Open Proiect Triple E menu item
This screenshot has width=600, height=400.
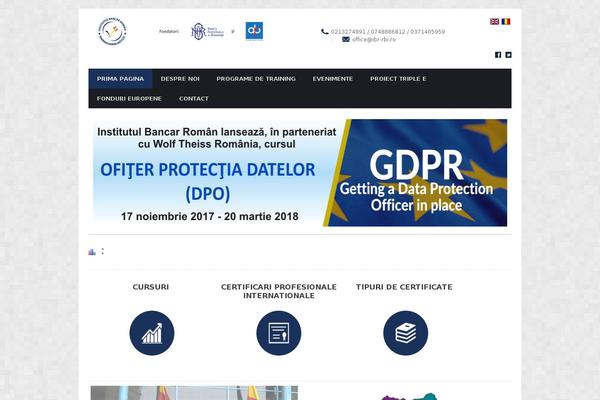398,79
